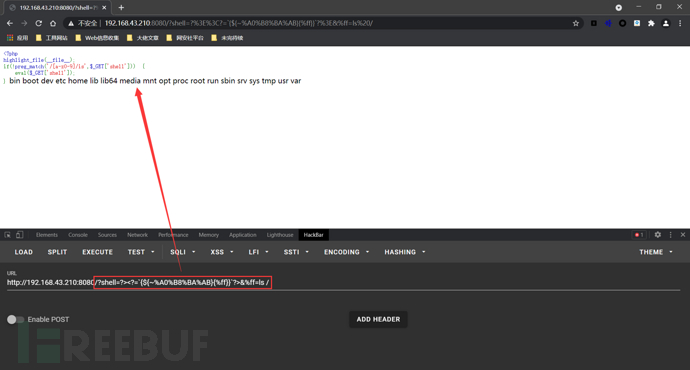Image resolution: width=690 pixels, height=370 pixels.
Task: Open DevTools settings gear icon
Action: point(657,235)
